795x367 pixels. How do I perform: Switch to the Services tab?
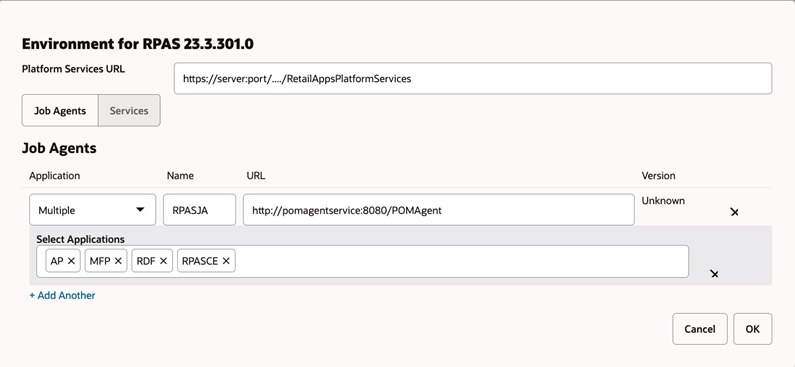[129, 111]
